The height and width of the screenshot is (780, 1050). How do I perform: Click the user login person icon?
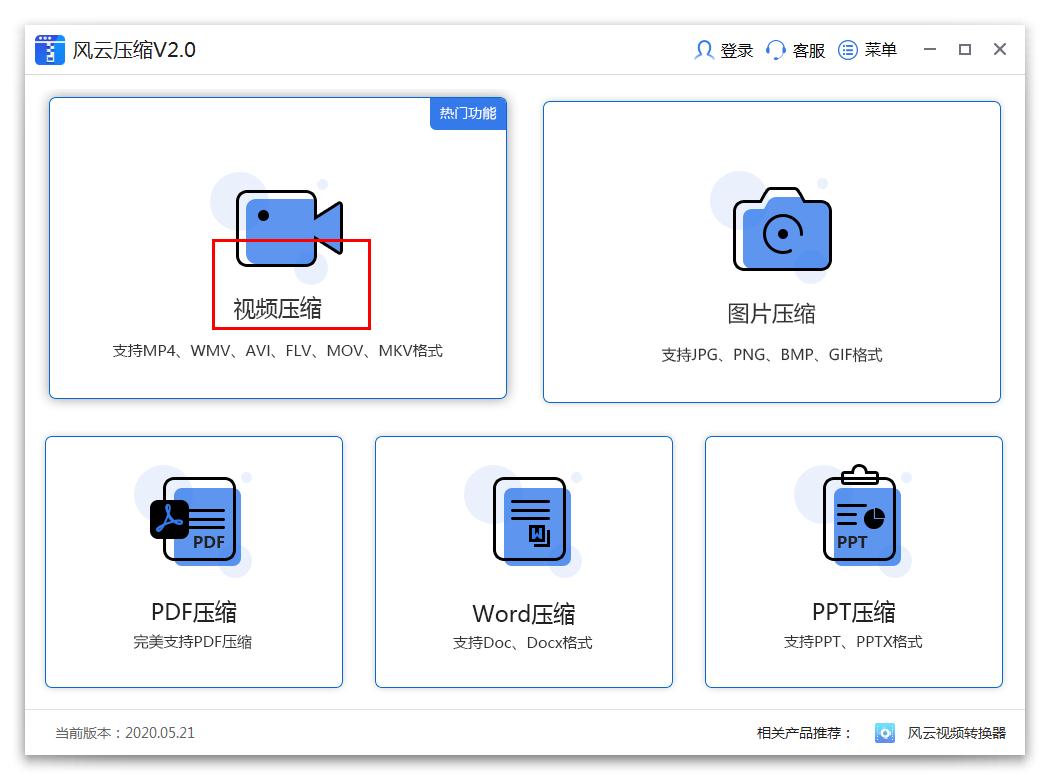(x=704, y=50)
